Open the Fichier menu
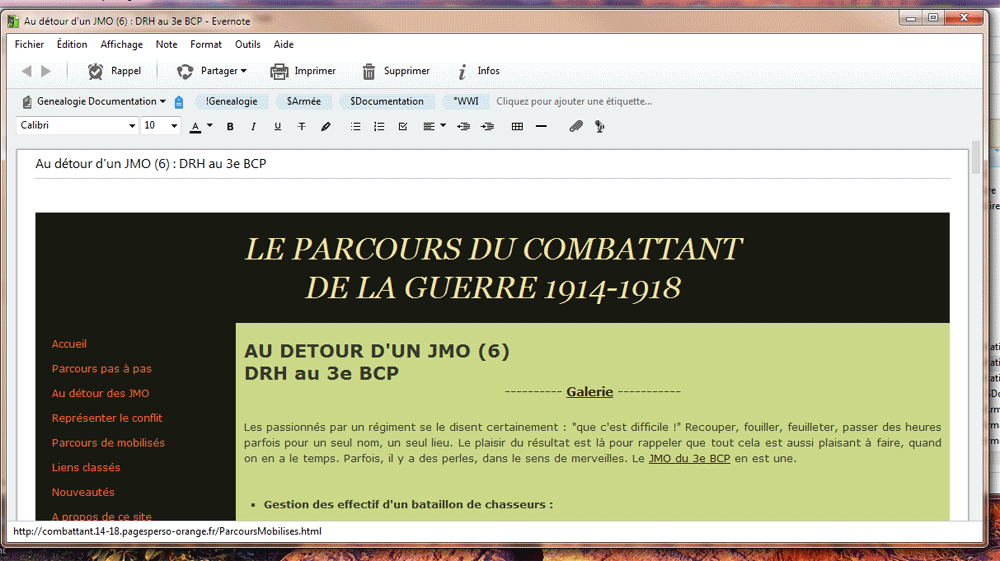Viewport: 1000px width, 561px height. coord(29,45)
